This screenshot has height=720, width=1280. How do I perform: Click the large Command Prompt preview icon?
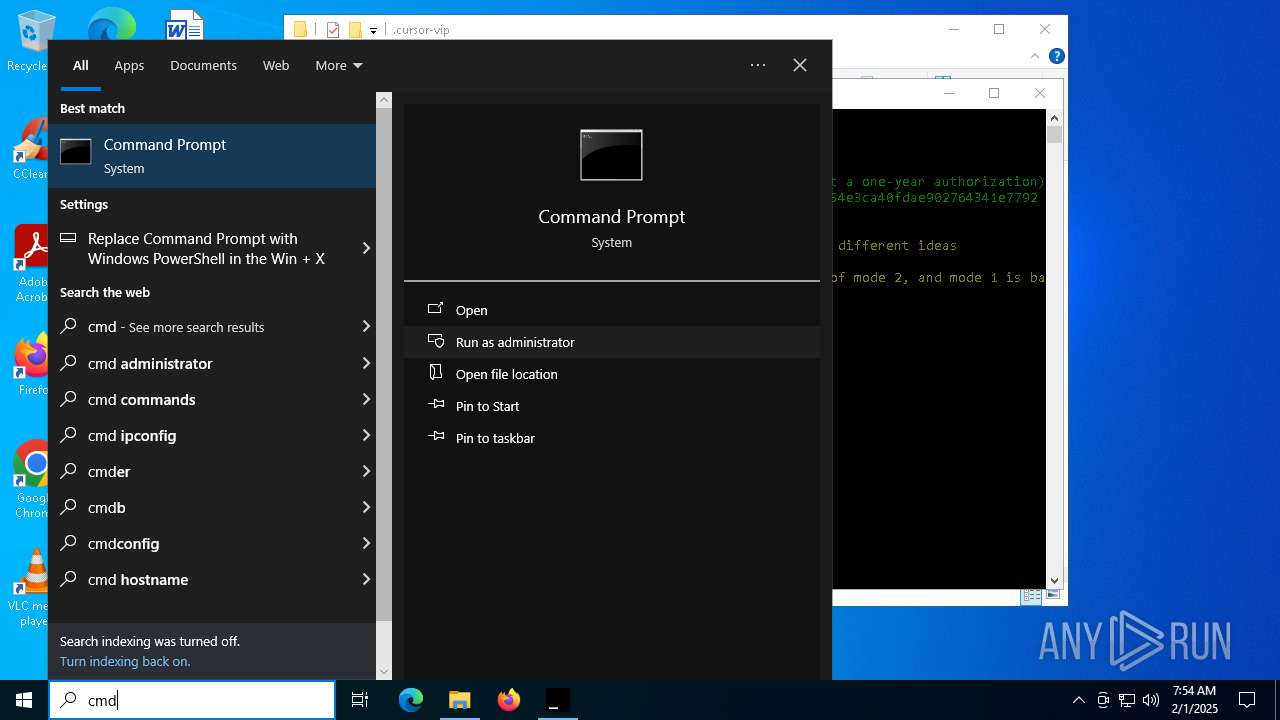pos(611,155)
